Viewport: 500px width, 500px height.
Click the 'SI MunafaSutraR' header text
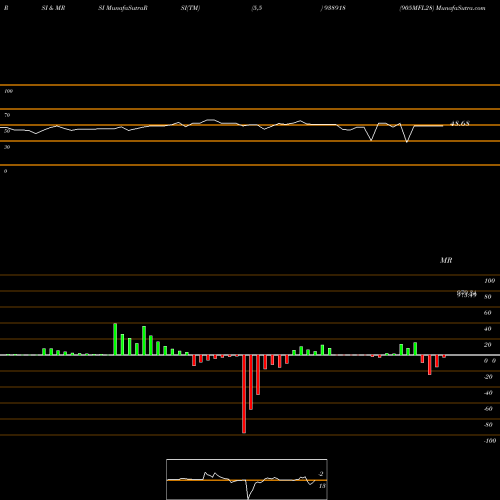123,8
